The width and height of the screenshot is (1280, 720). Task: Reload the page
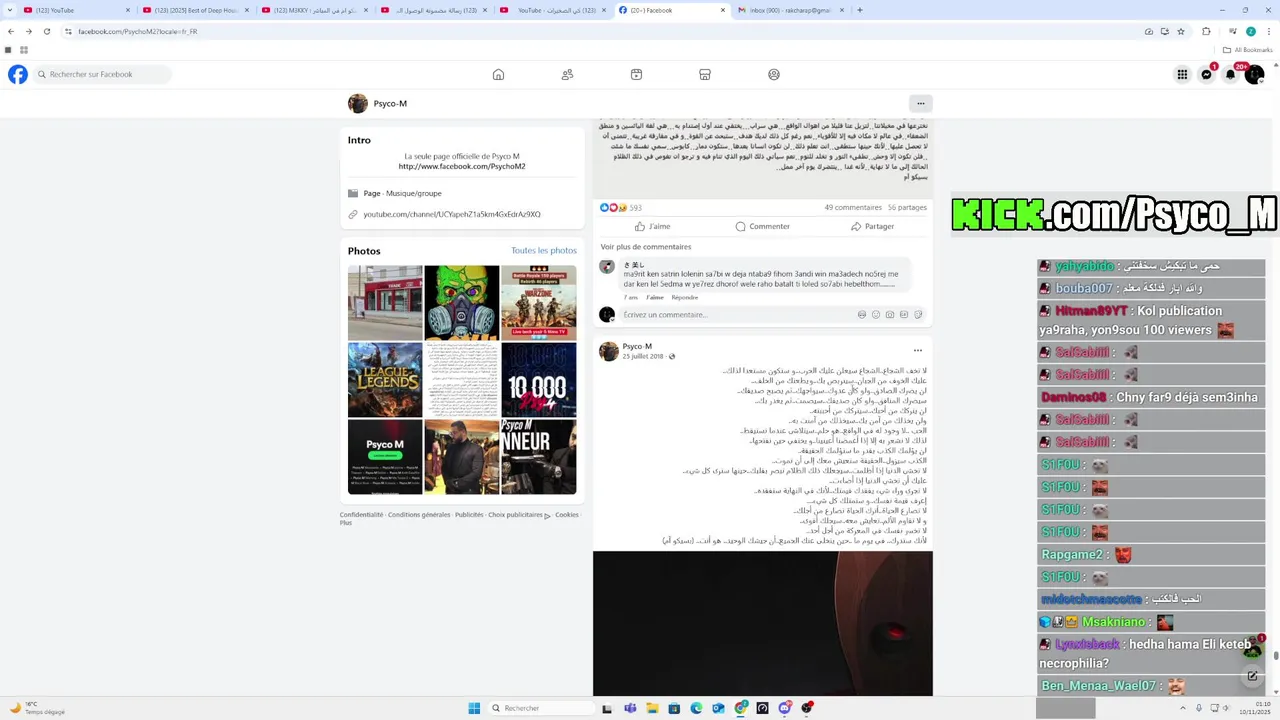[46, 31]
